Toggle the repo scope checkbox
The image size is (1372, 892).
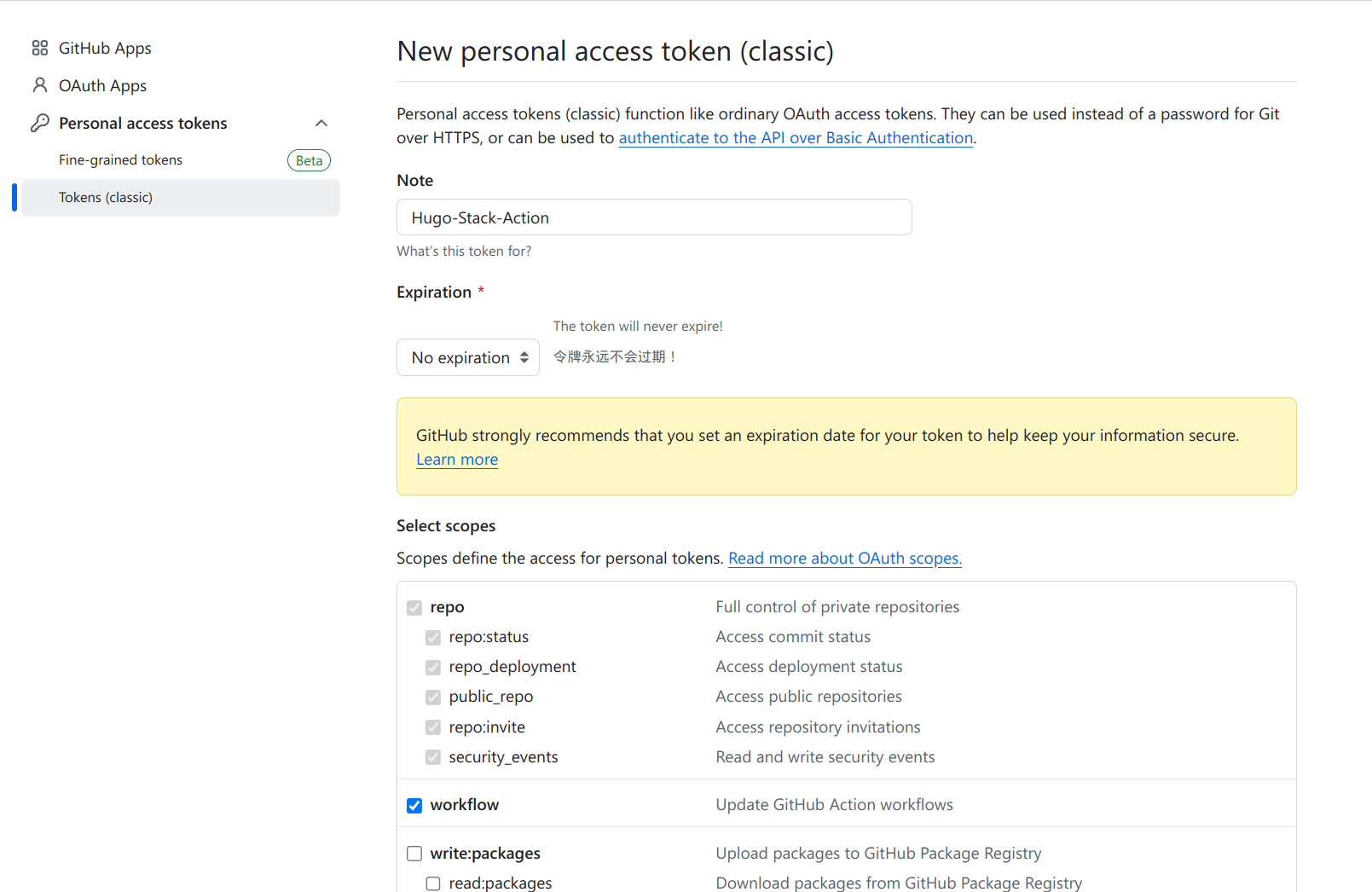(x=414, y=608)
